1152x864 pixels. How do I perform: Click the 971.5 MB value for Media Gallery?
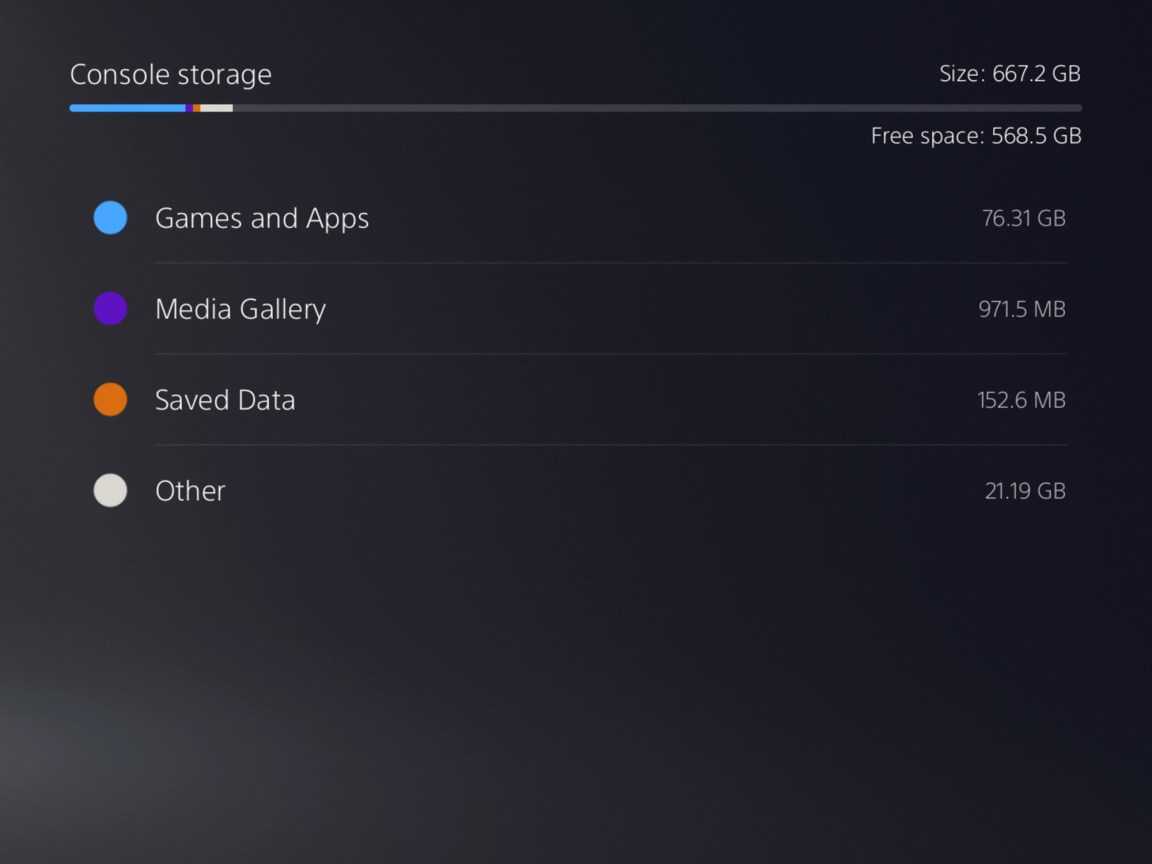pyautogui.click(x=1022, y=308)
